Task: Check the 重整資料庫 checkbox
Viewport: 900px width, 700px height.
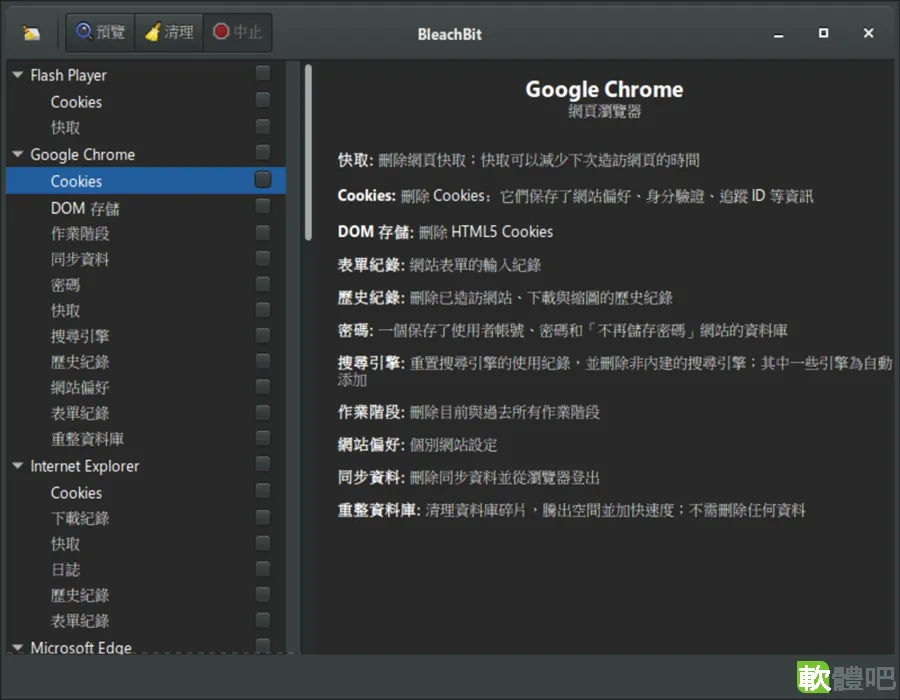Action: pos(262,438)
